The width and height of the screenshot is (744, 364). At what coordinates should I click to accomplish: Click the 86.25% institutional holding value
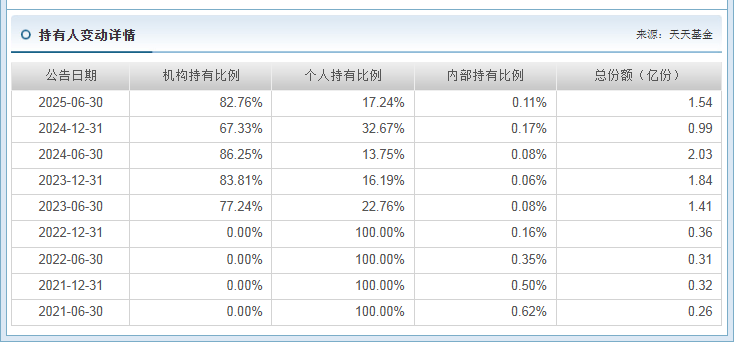[x=241, y=155]
